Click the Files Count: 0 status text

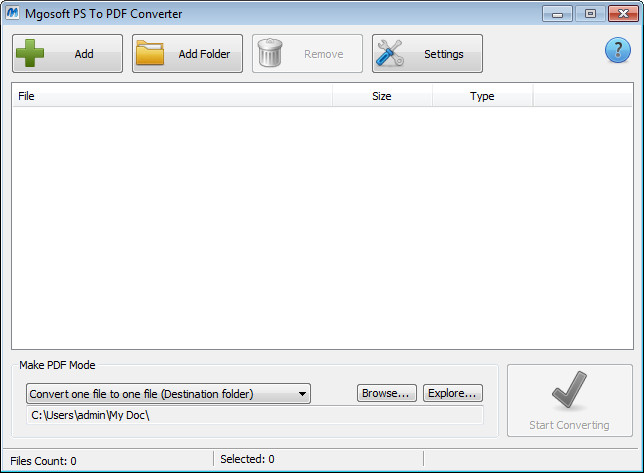(43, 461)
